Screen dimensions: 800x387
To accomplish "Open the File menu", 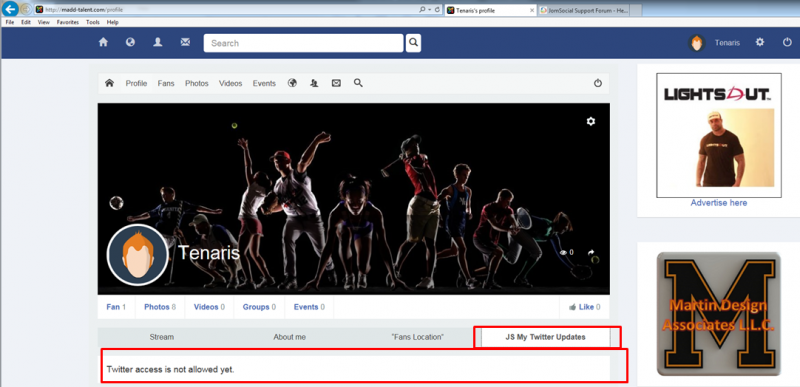I will point(10,22).
